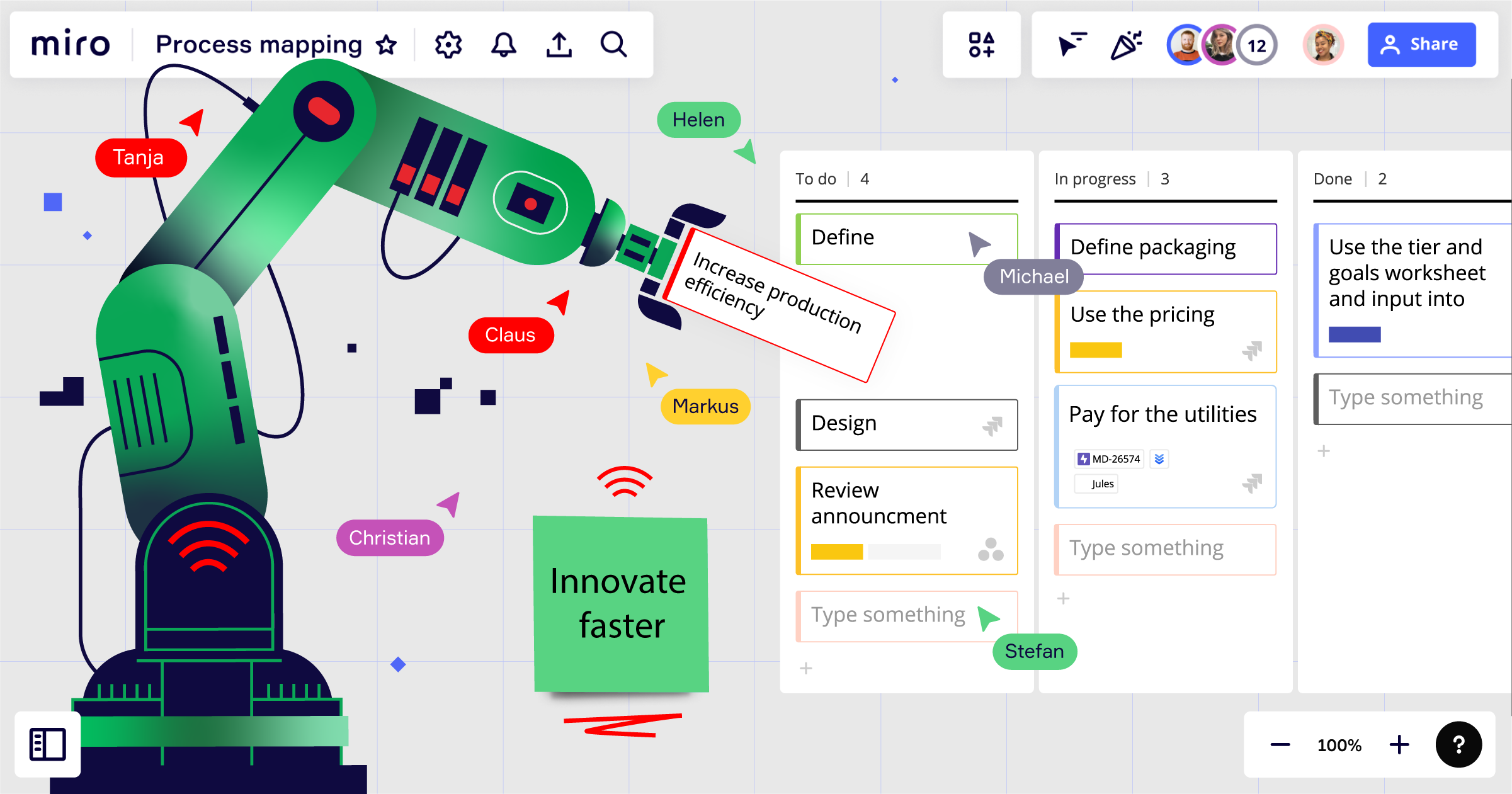This screenshot has width=1512, height=794.
Task: Open the frames sidebar panel
Action: [x=48, y=744]
